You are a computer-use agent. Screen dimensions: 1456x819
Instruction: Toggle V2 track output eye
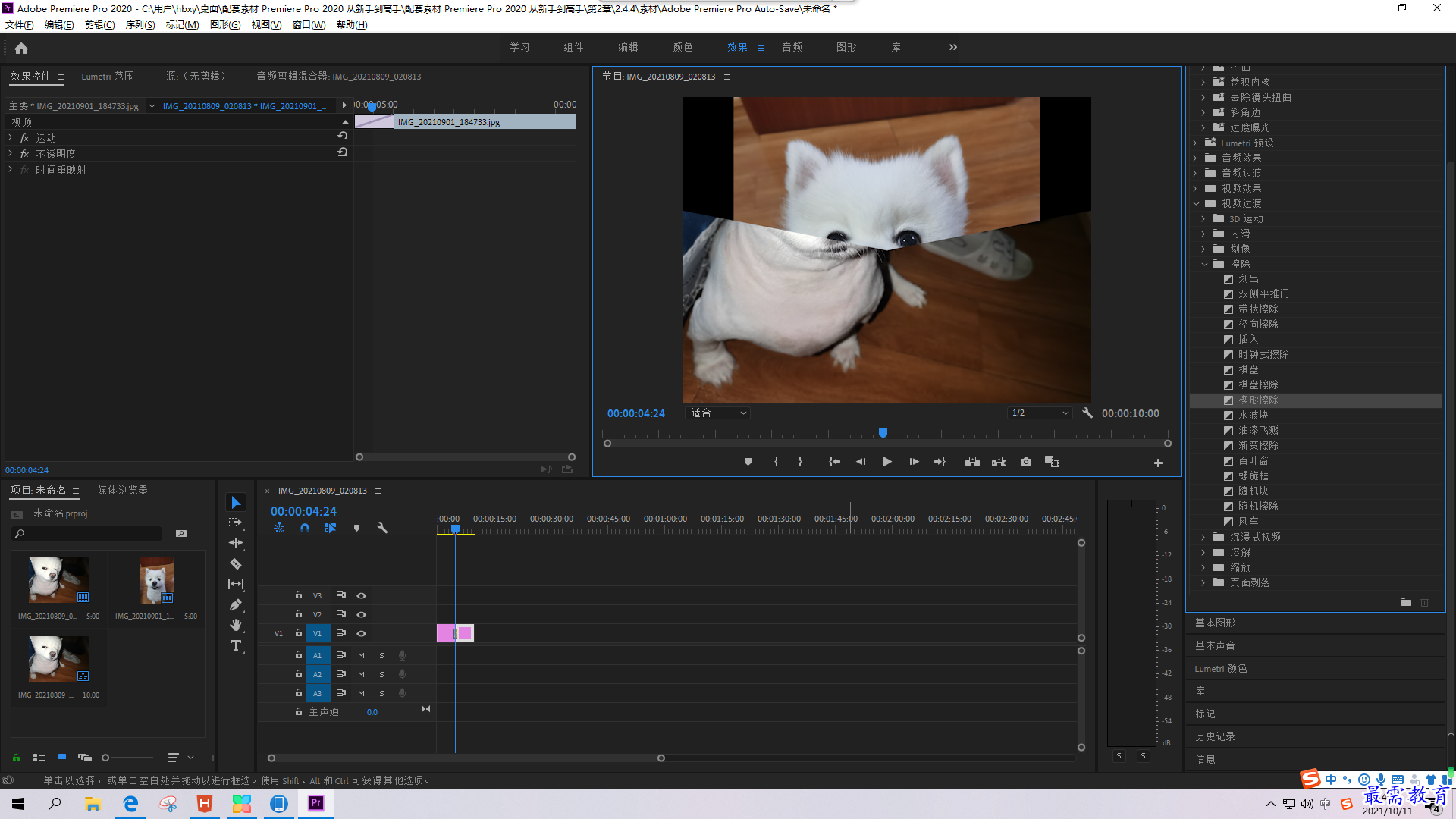pyautogui.click(x=362, y=614)
